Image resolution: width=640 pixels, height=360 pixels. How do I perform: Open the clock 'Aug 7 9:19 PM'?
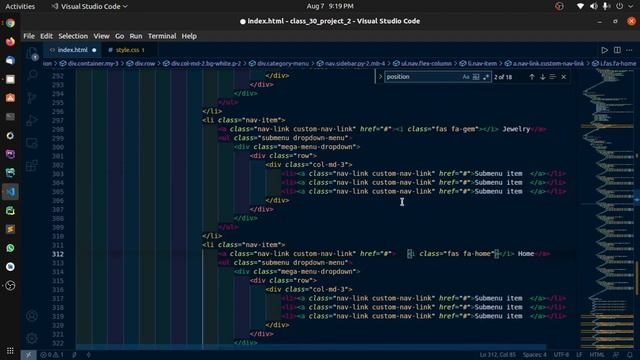[x=330, y=6]
